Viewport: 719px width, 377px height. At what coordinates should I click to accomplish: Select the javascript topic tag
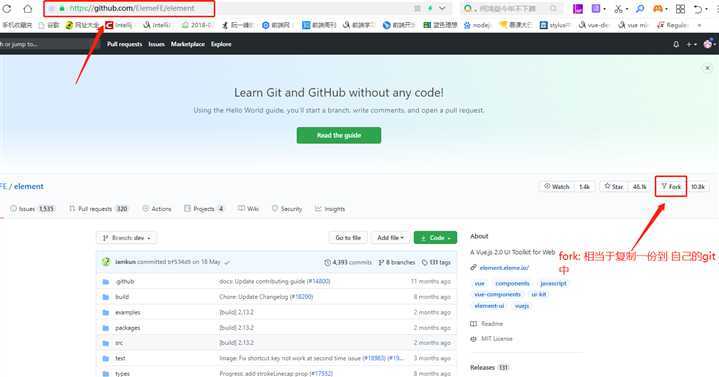pyautogui.click(x=553, y=283)
